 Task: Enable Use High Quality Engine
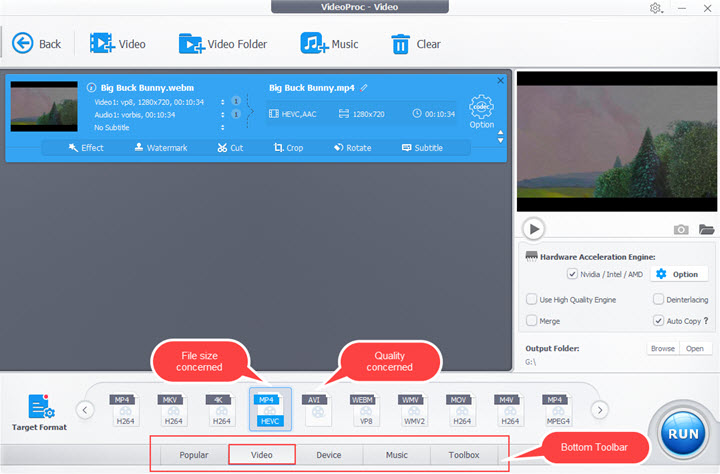point(531,299)
